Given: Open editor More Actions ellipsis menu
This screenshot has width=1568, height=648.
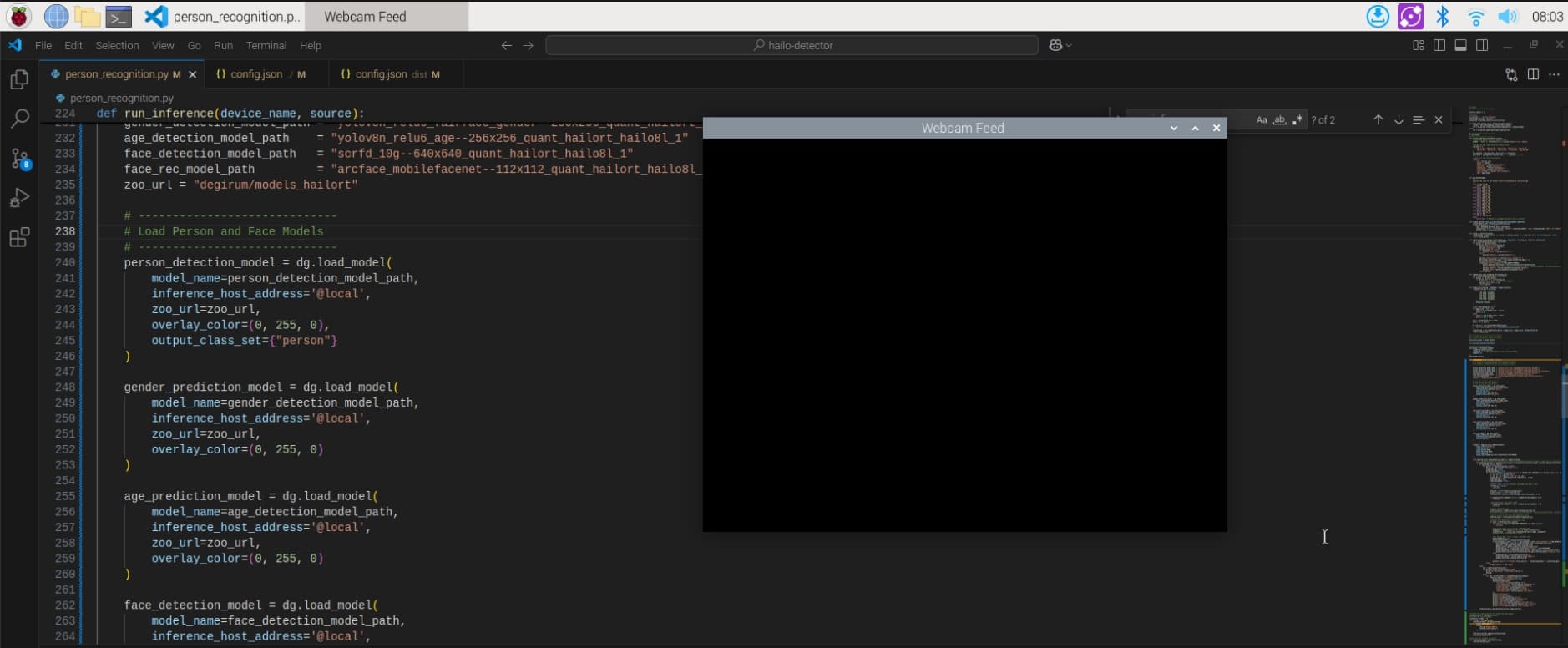Looking at the screenshot, I should pos(1554,74).
